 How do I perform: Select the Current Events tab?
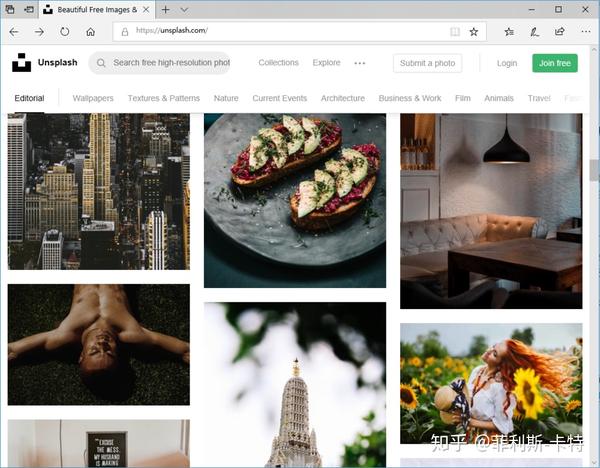(280, 98)
